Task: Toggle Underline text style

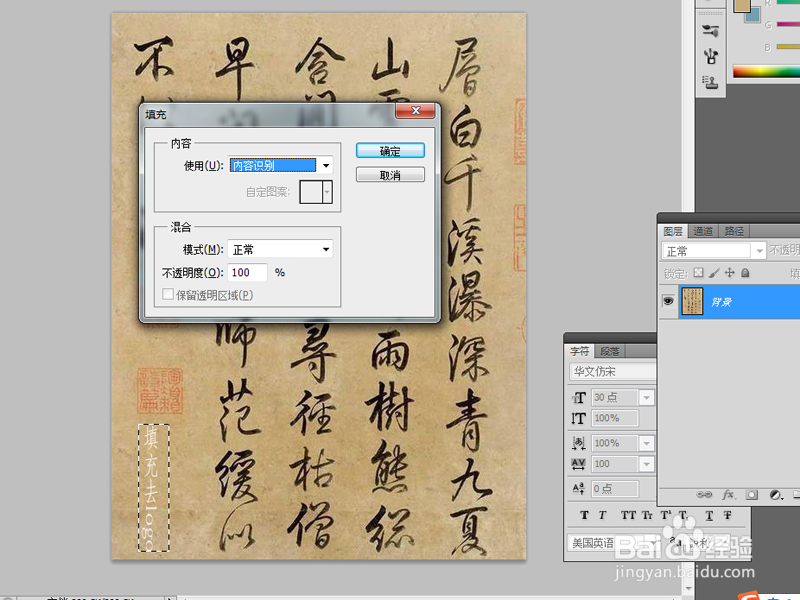Action: (709, 515)
